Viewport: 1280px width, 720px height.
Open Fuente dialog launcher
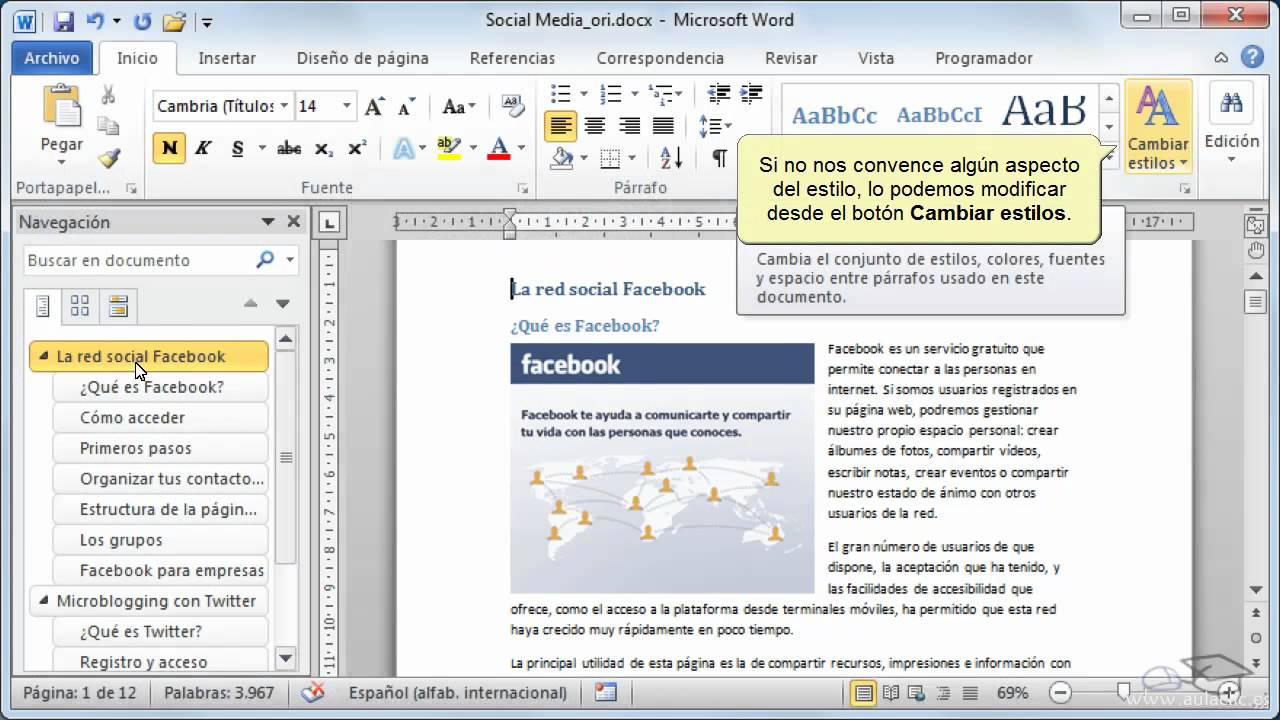click(x=522, y=188)
